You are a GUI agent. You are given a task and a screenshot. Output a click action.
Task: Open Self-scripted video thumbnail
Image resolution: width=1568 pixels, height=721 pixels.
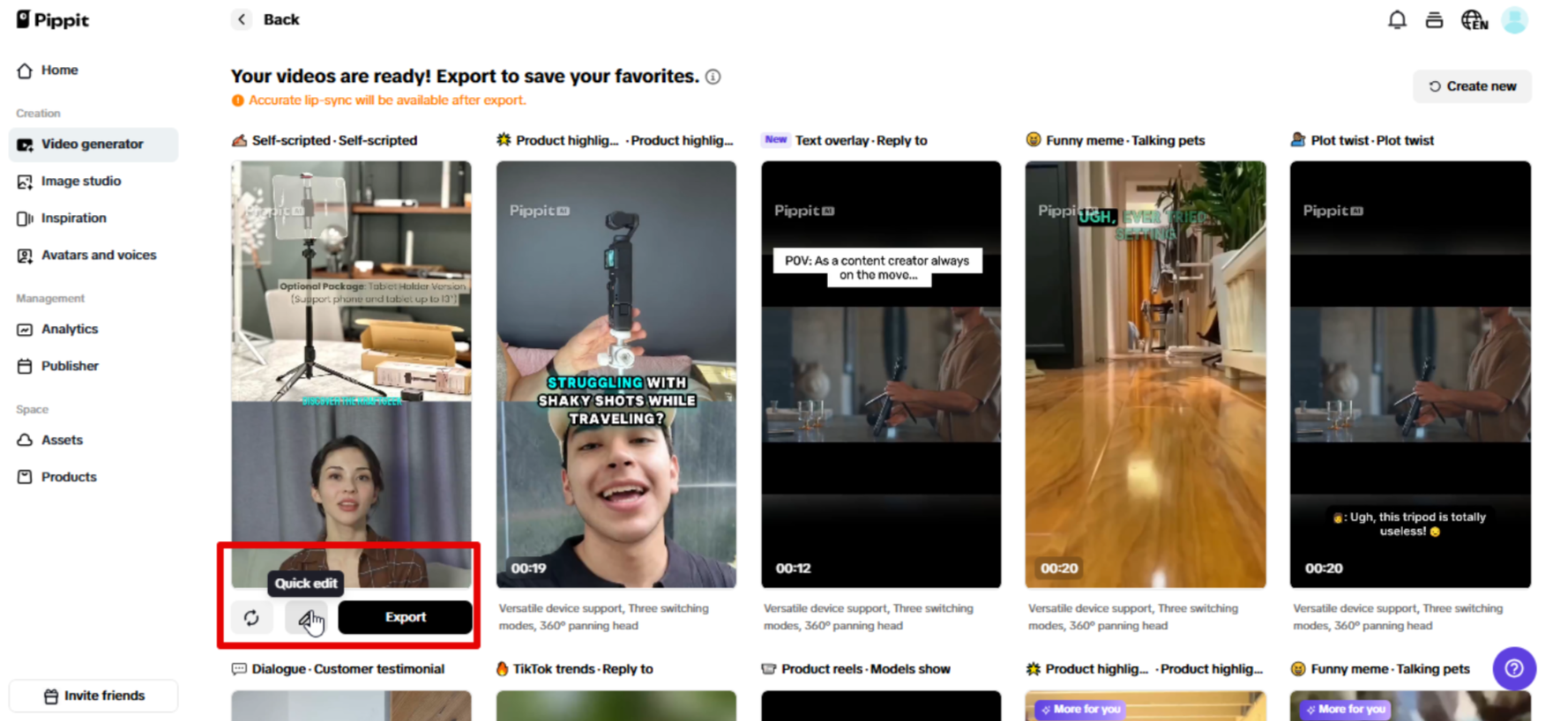(351, 374)
